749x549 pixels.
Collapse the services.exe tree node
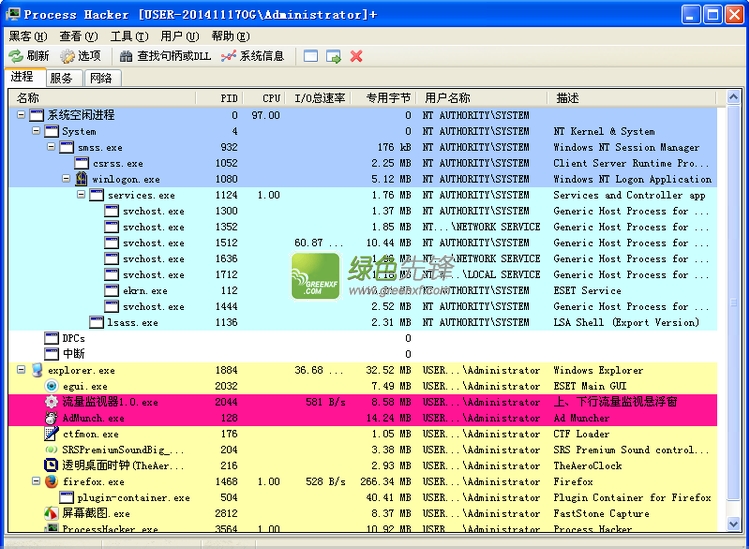coord(81,195)
